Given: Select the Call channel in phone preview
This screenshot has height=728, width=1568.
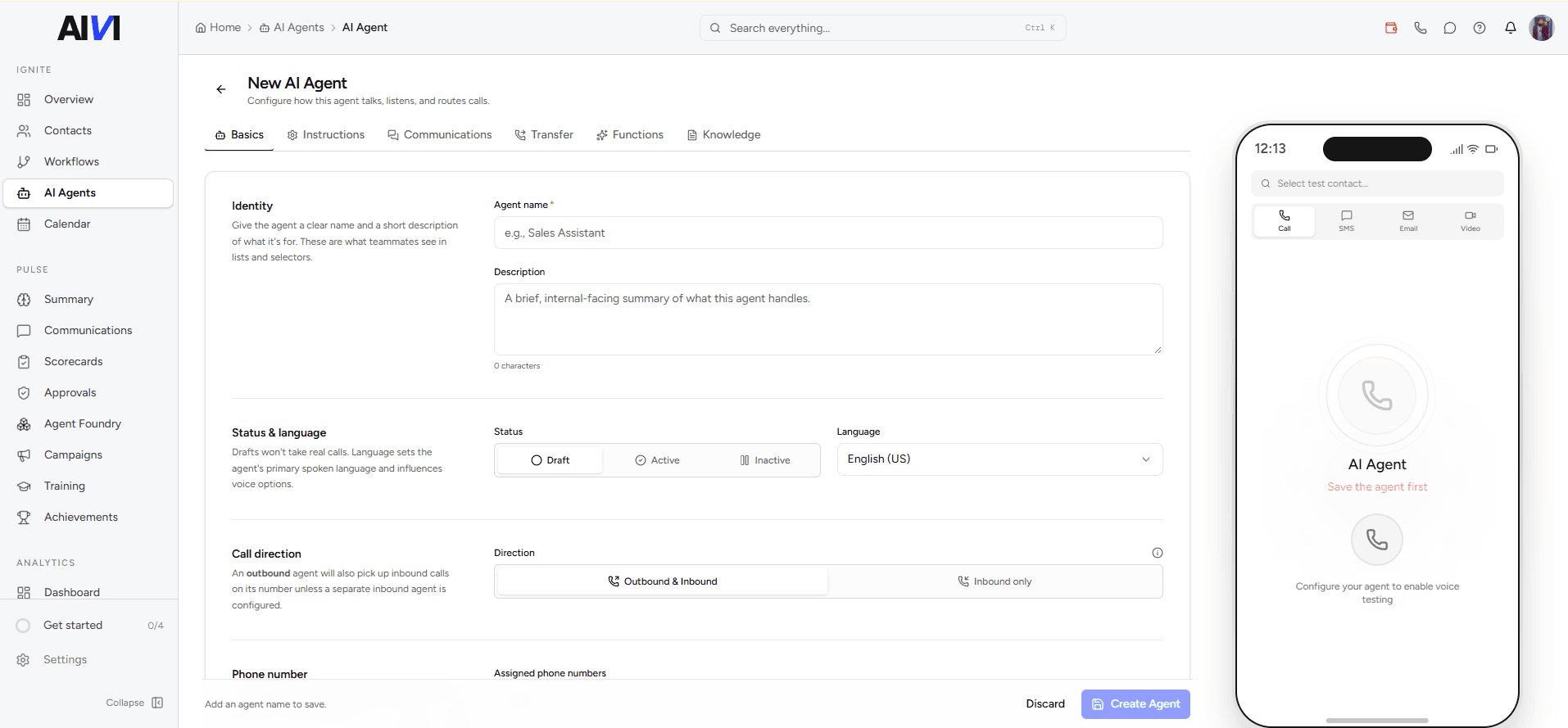Looking at the screenshot, I should (1285, 221).
